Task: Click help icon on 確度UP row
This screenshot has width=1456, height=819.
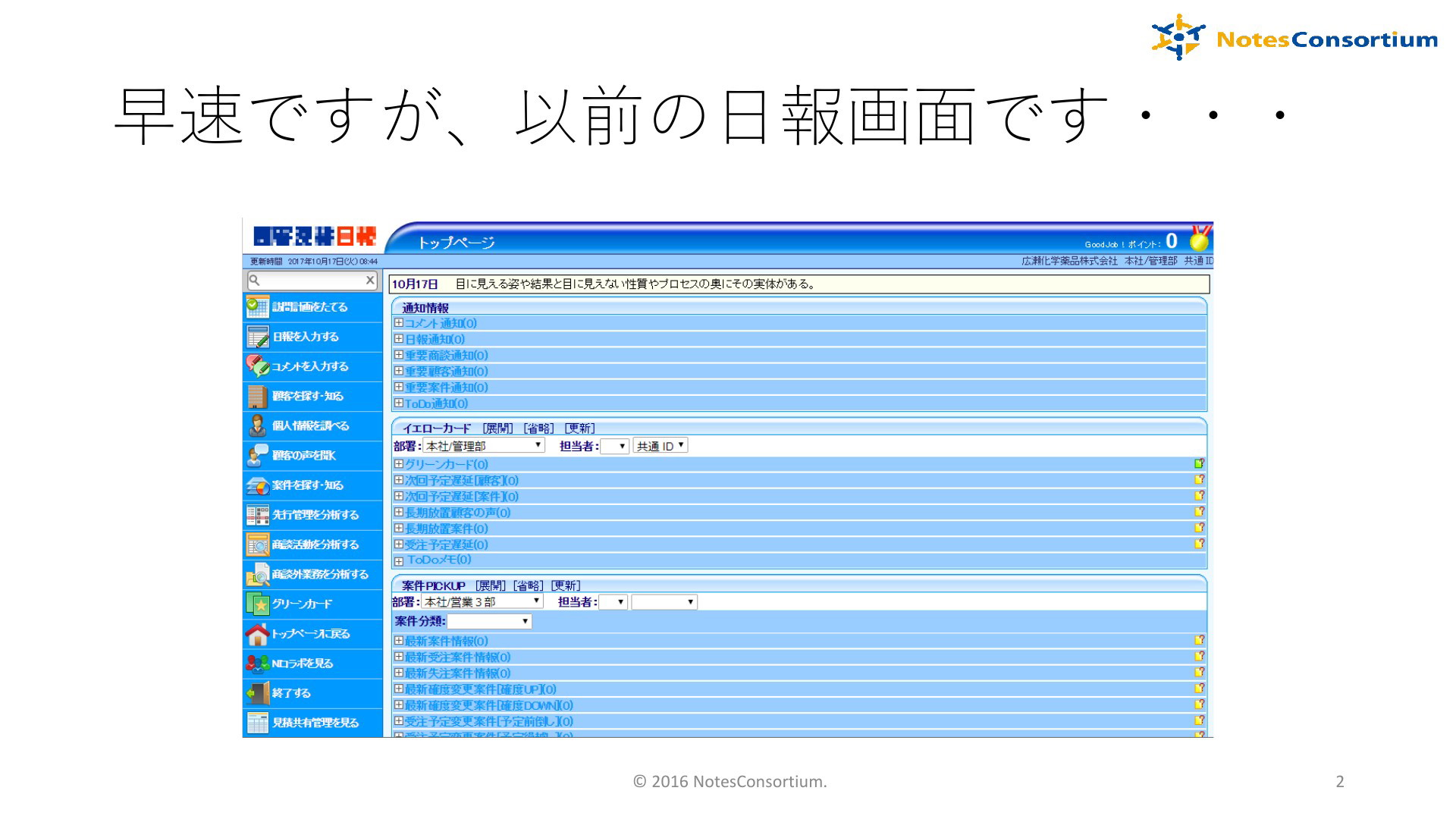Action: (x=1199, y=688)
